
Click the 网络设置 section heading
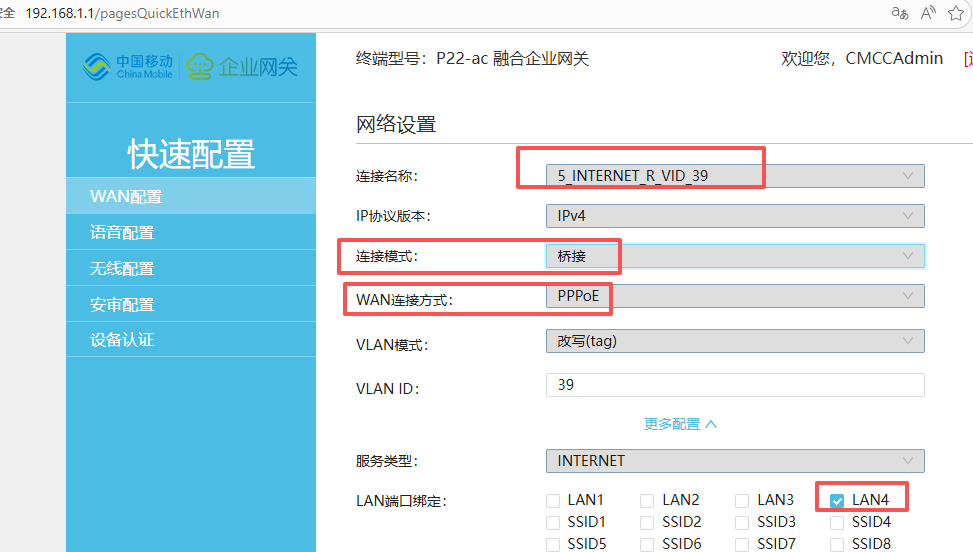396,125
